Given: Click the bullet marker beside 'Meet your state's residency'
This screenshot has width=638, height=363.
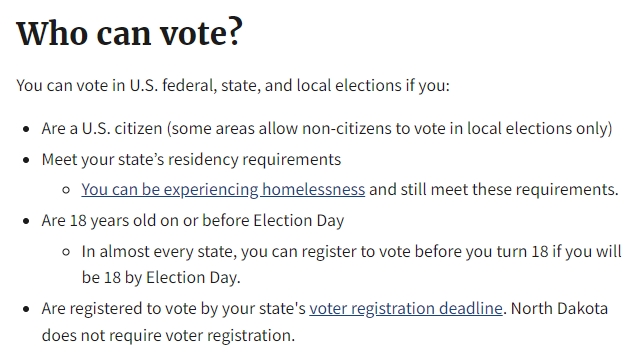Looking at the screenshot, I should click(x=26, y=160).
